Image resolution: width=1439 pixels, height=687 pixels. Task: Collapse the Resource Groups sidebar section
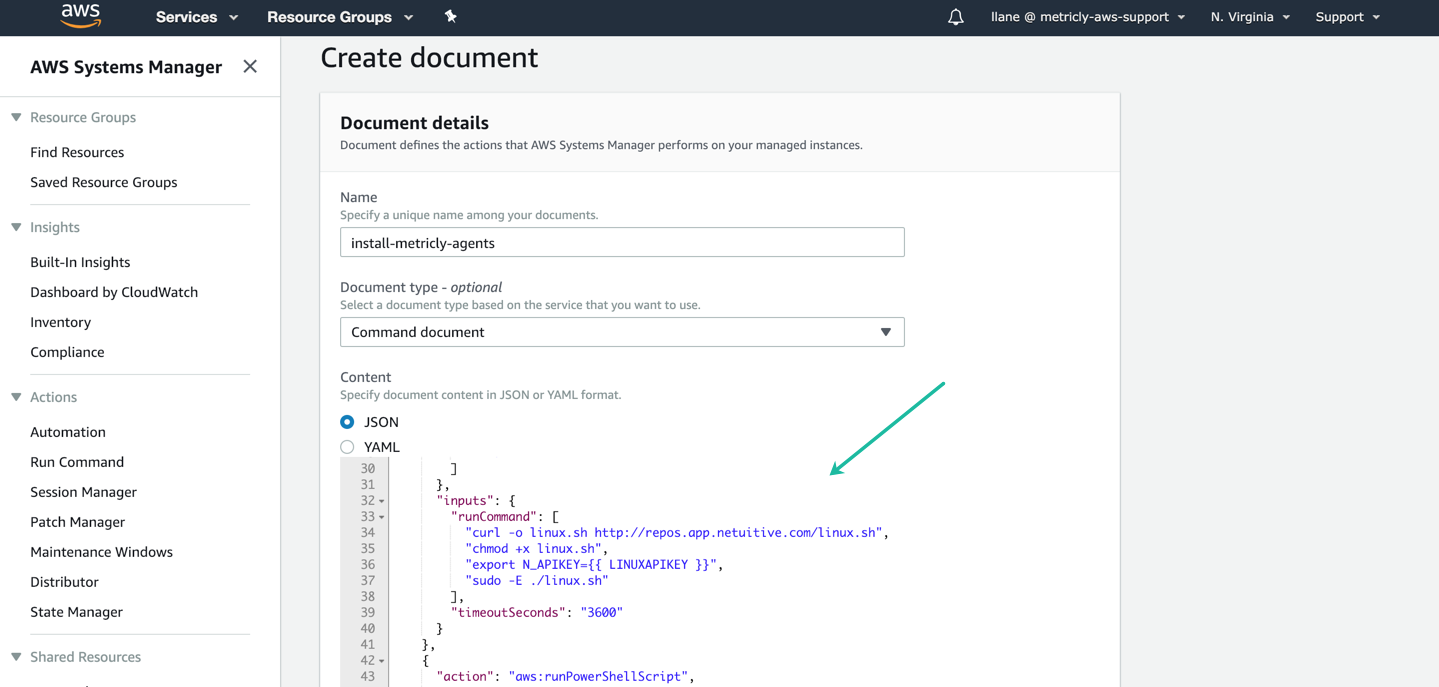(16, 117)
